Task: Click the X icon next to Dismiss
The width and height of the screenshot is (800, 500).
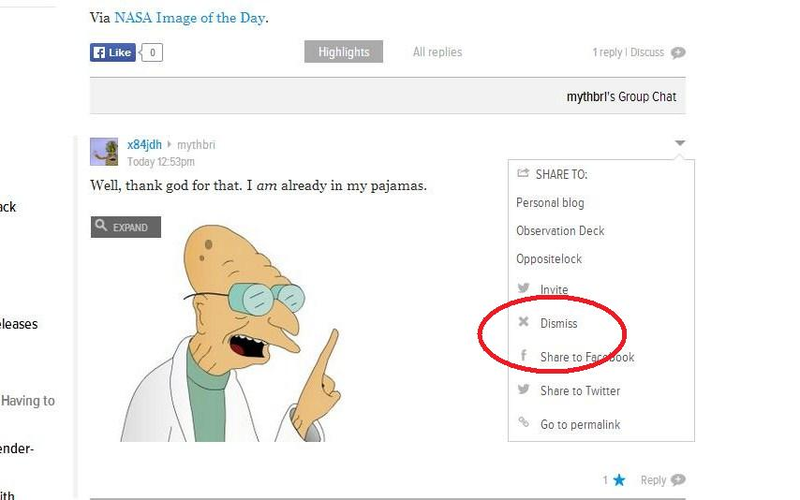Action: pos(523,321)
